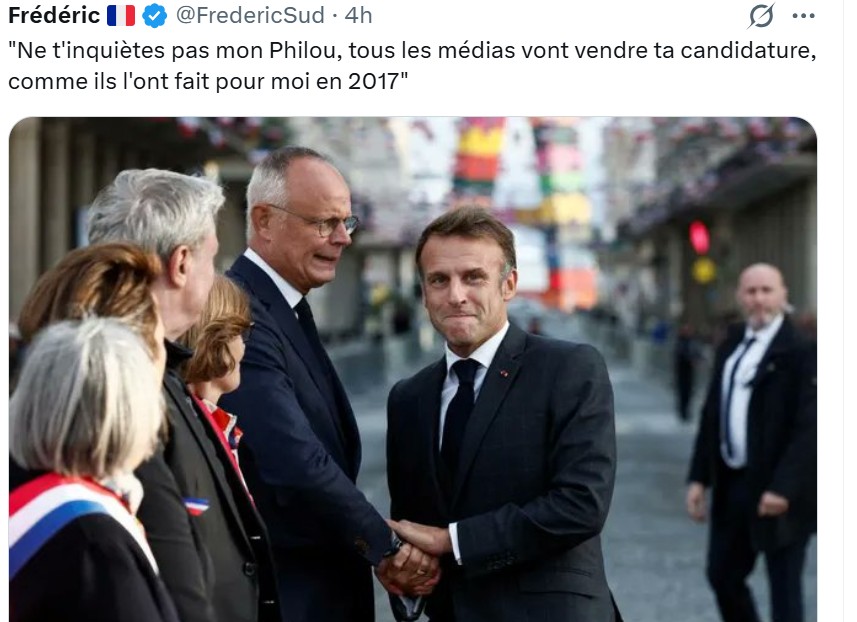
Task: Click the text line ending with 2017
Action: (208, 81)
